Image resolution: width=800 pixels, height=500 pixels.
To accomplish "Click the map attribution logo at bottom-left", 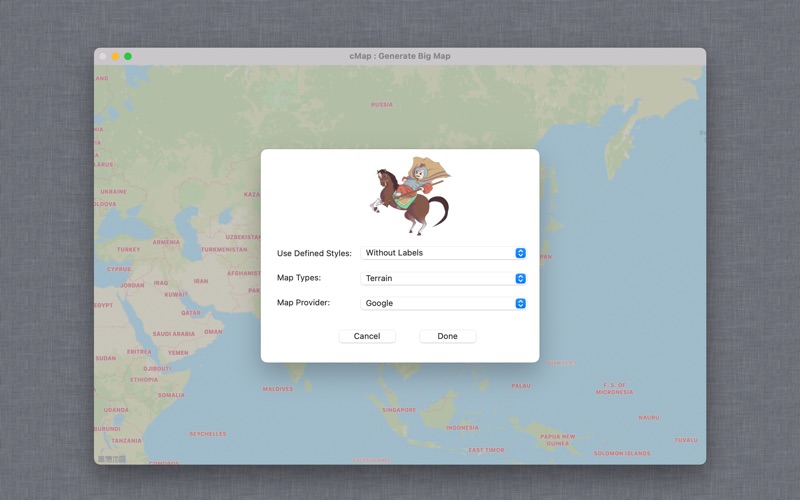I will click(x=111, y=459).
